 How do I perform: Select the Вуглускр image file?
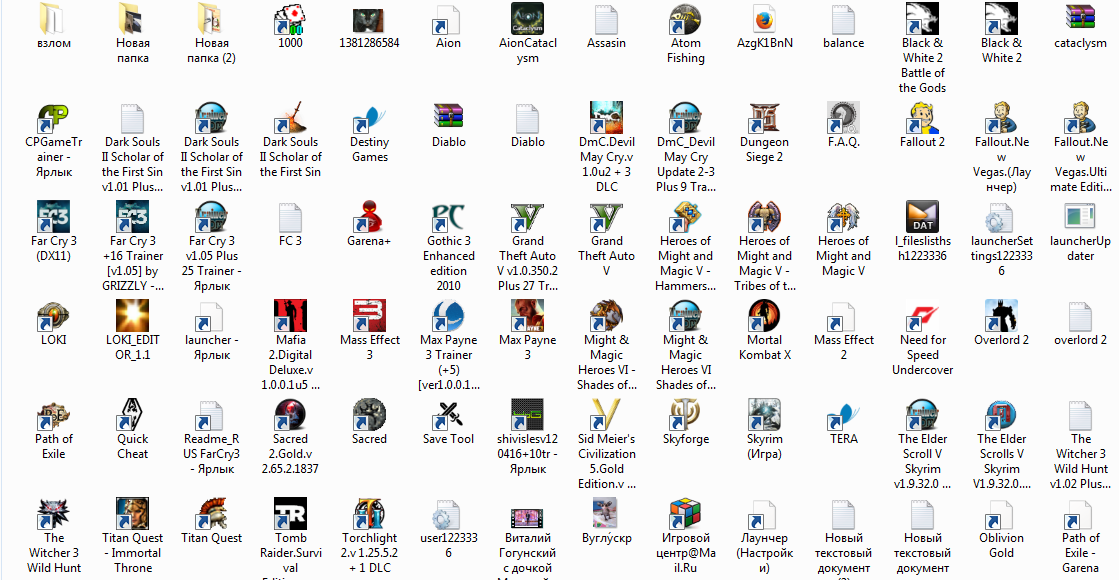607,514
